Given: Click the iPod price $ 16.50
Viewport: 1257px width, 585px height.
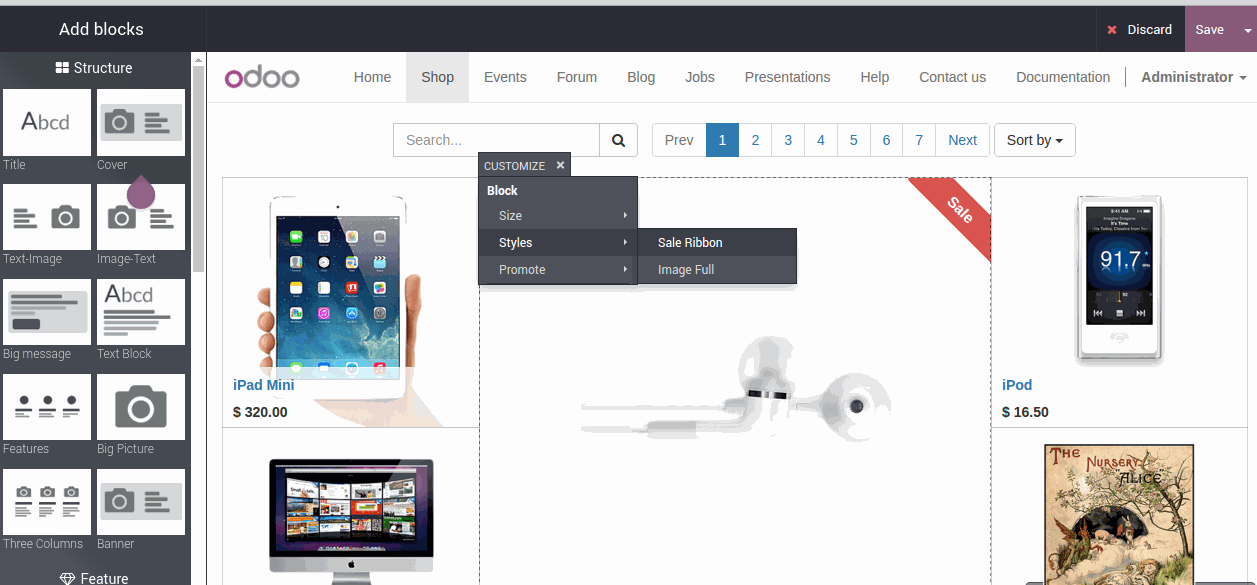Looking at the screenshot, I should pos(1025,412).
